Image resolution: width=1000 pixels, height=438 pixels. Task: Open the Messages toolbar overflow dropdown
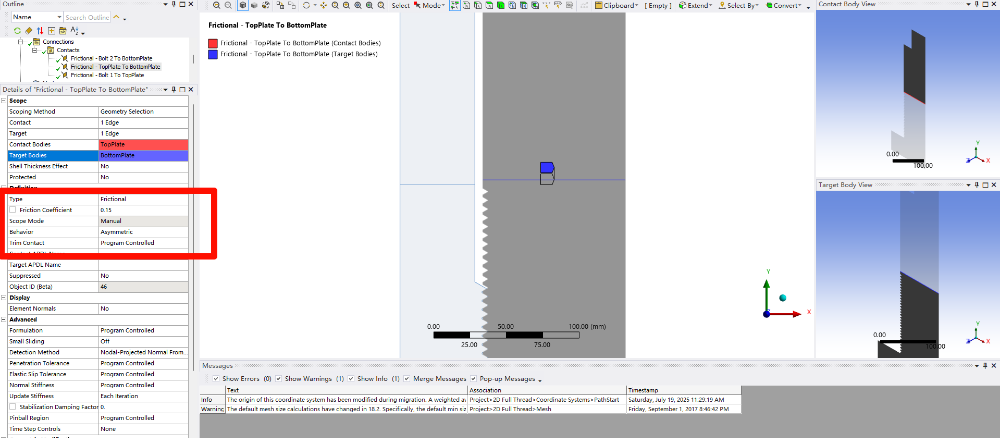(540, 381)
